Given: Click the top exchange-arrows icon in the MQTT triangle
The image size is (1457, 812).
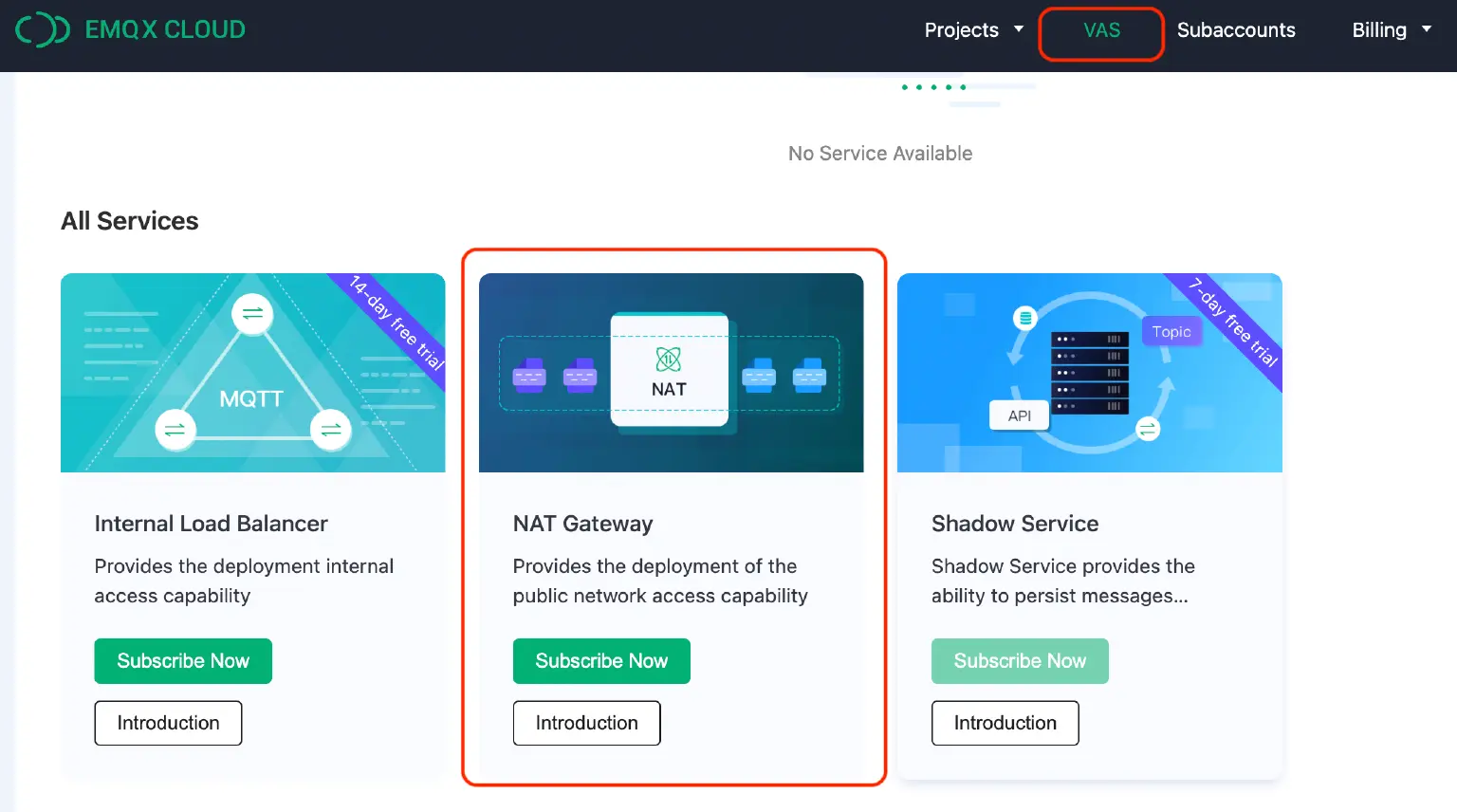Looking at the screenshot, I should (252, 314).
